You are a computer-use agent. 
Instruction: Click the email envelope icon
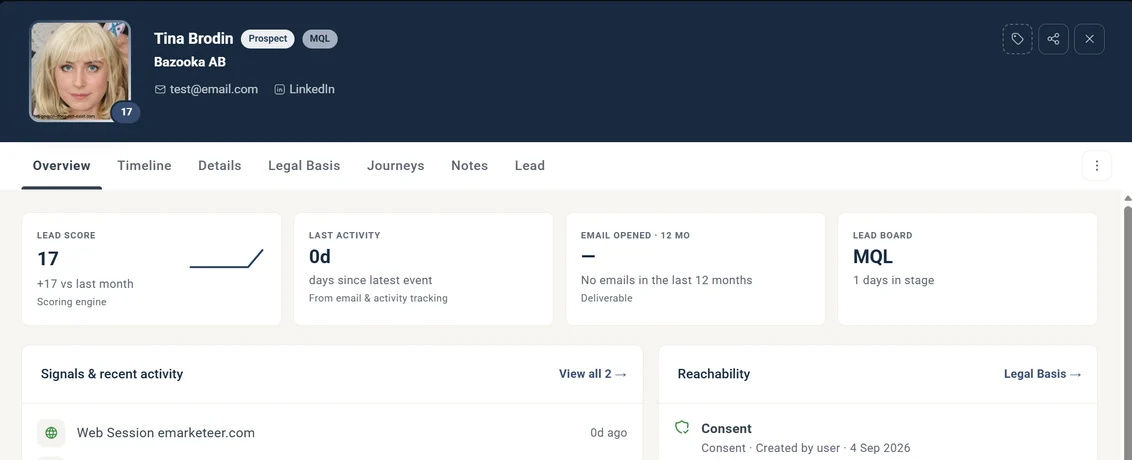160,90
